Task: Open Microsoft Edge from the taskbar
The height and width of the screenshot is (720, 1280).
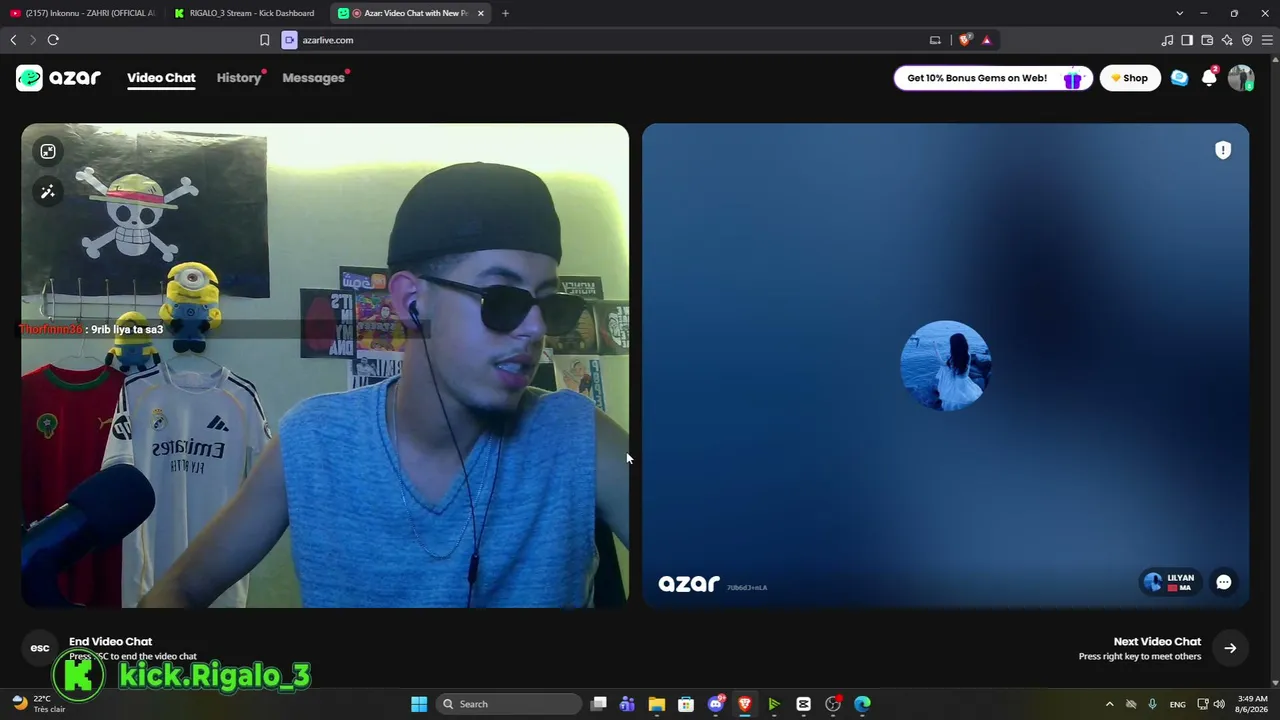Action: coord(862,704)
